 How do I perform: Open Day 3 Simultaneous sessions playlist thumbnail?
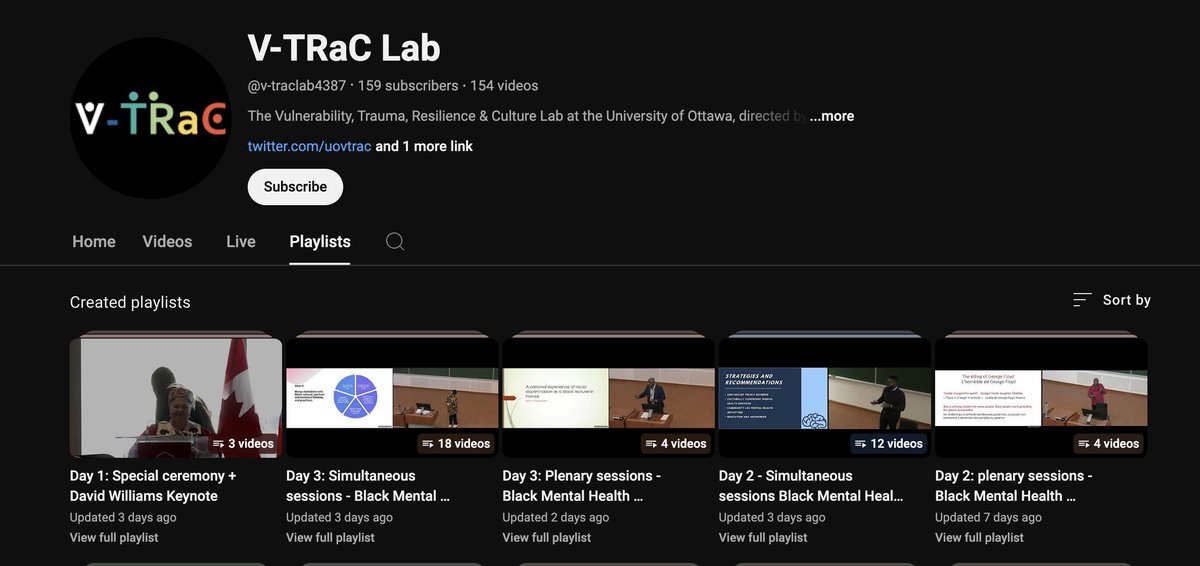click(392, 397)
